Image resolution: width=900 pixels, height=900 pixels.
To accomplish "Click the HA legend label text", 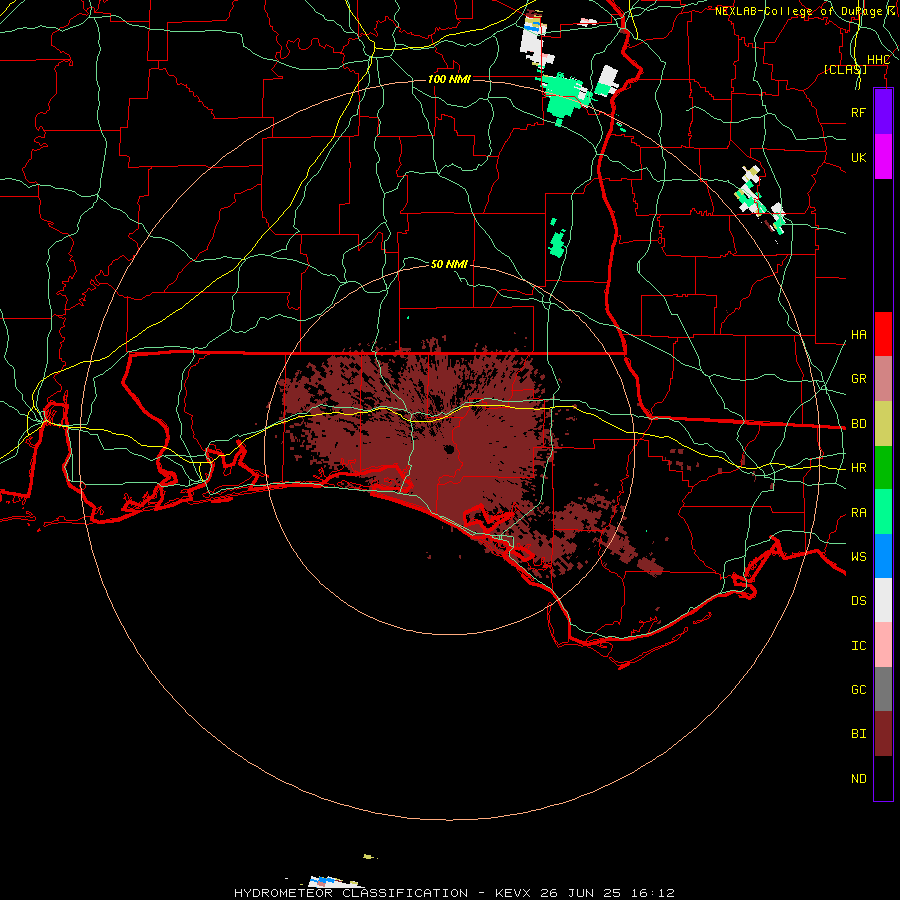I will click(858, 335).
